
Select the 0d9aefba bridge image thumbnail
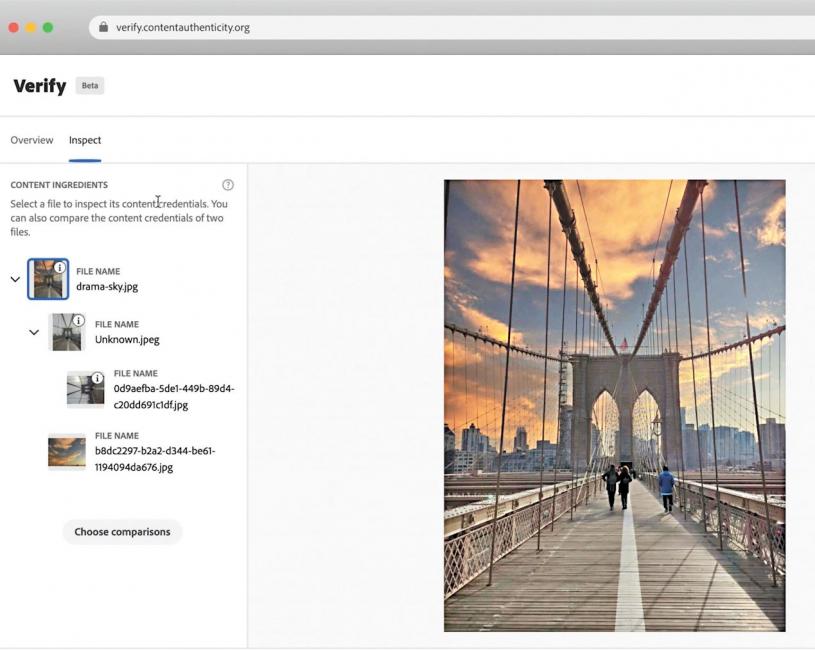[85, 390]
